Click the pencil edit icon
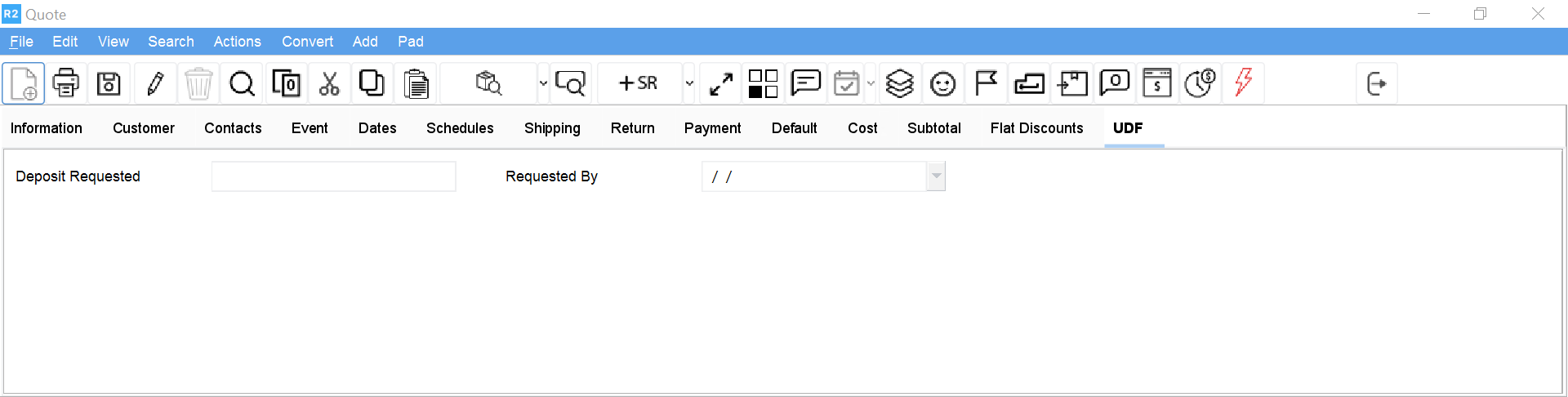Screen dimensions: 1568x397 coord(155,83)
